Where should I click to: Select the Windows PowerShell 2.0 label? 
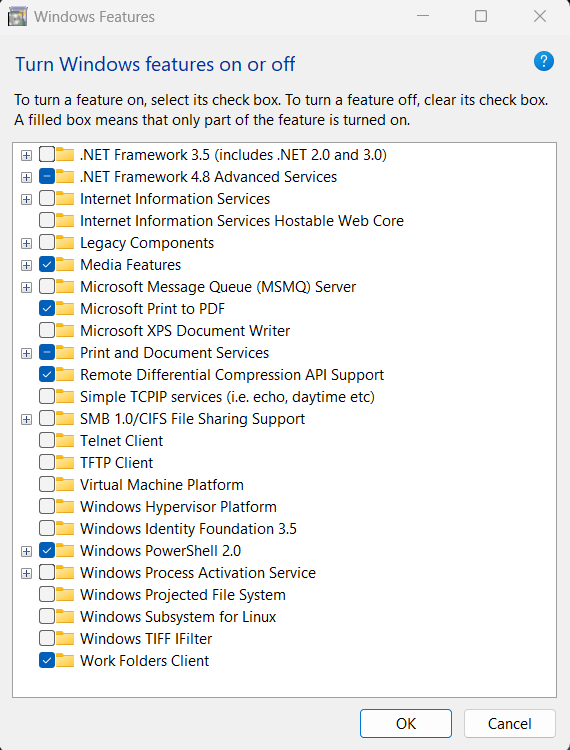click(161, 551)
